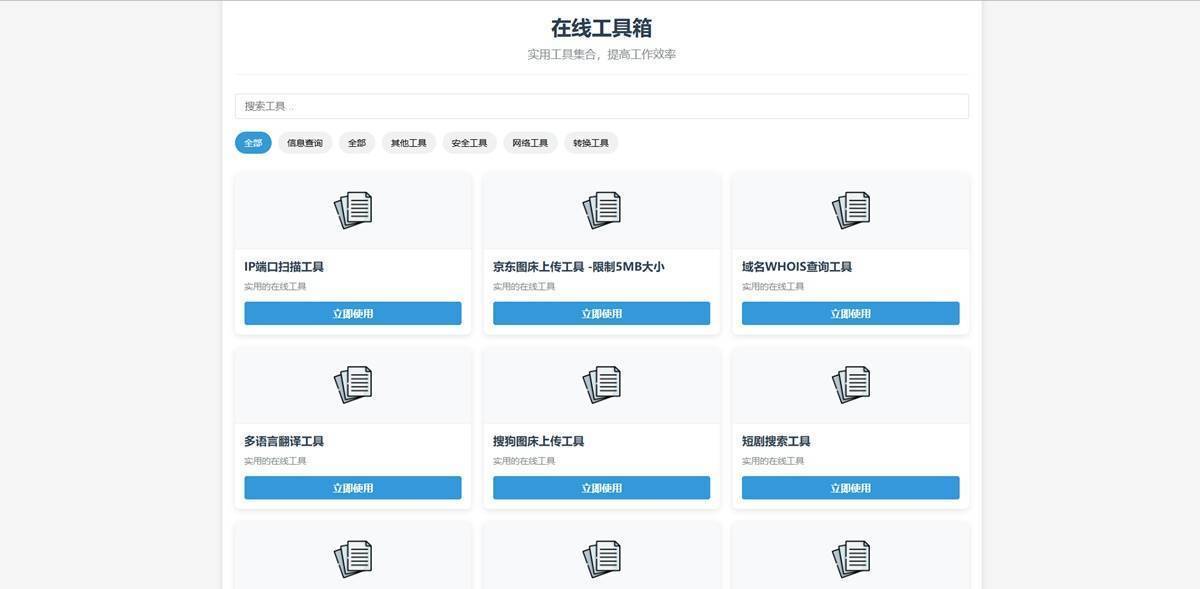Open 短剧搜索工具 with its 立即使用 button
Screen dimensions: 1200x589
point(850,488)
